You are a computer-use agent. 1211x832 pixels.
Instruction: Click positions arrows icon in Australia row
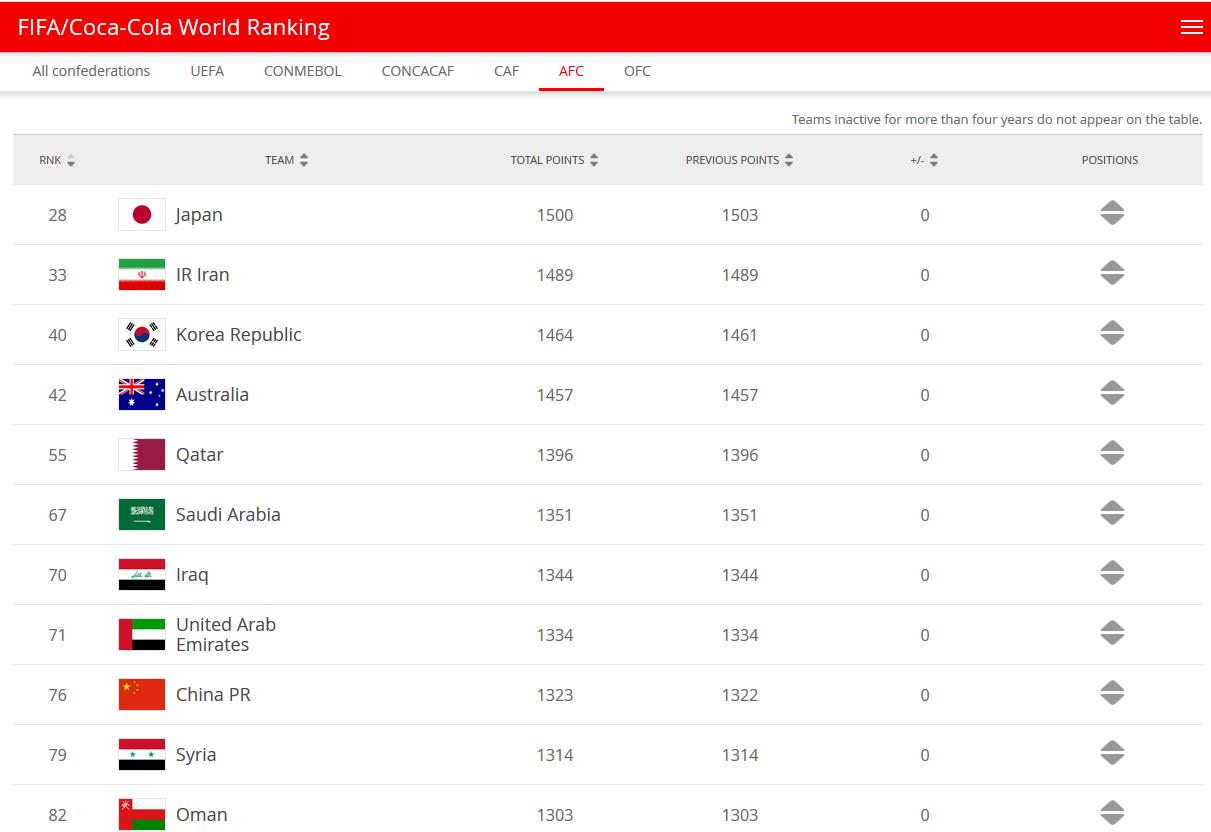click(x=1112, y=394)
